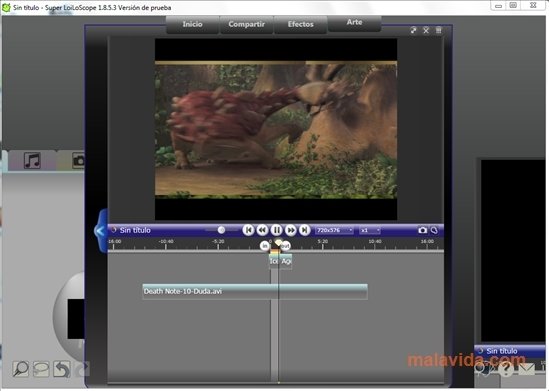This screenshot has width=549, height=391.
Task: Open the x1 playback speed dropdown
Action: pos(370,230)
